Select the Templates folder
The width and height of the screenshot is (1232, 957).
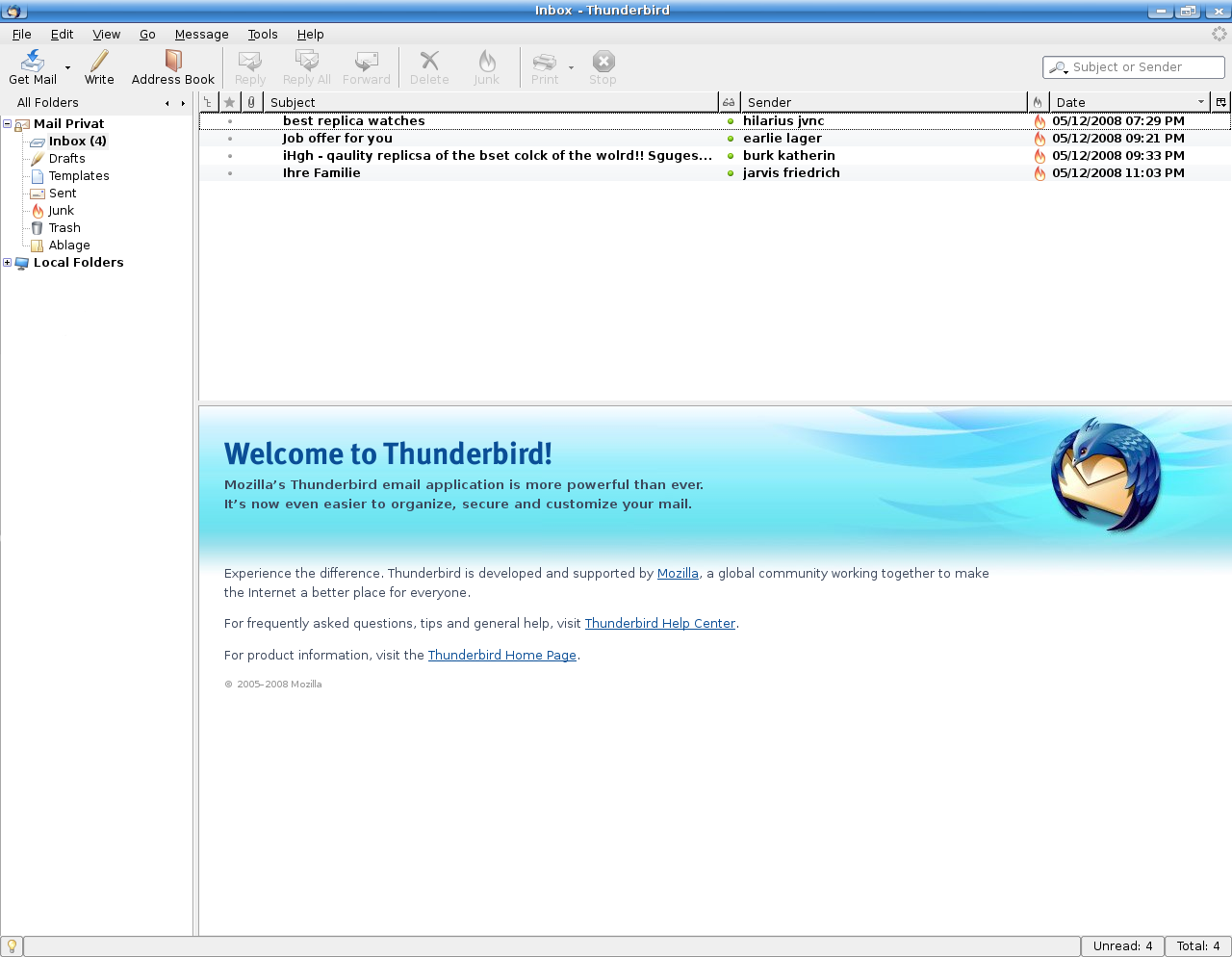(79, 175)
